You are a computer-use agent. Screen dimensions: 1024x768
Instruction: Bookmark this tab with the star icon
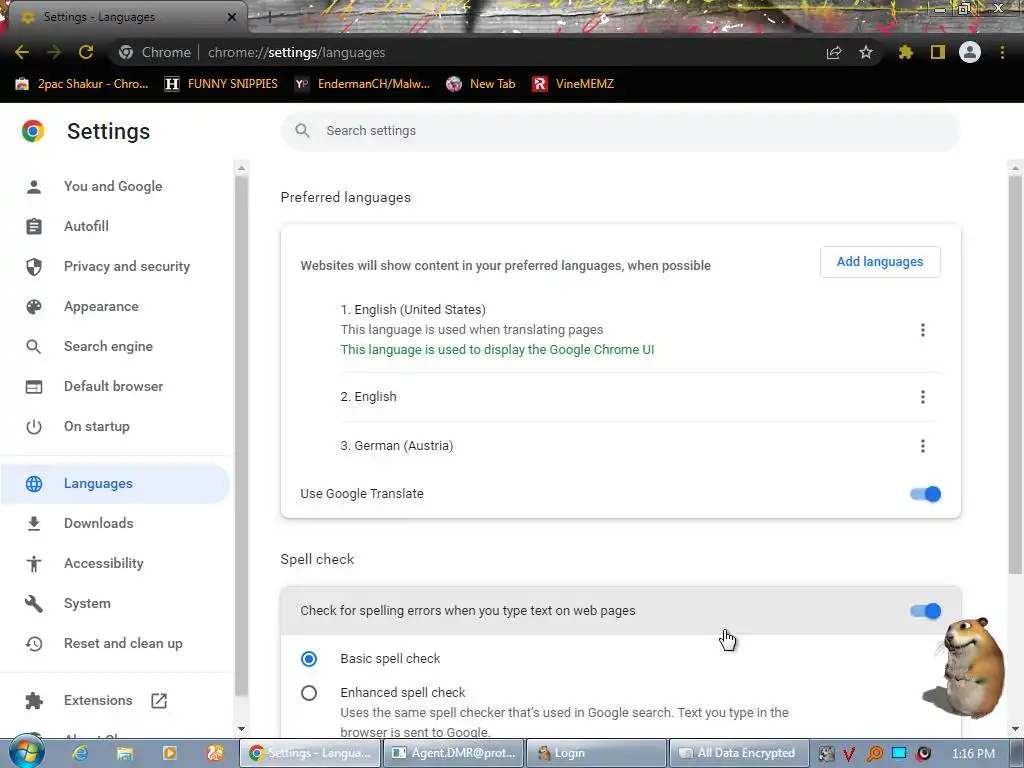(x=866, y=52)
